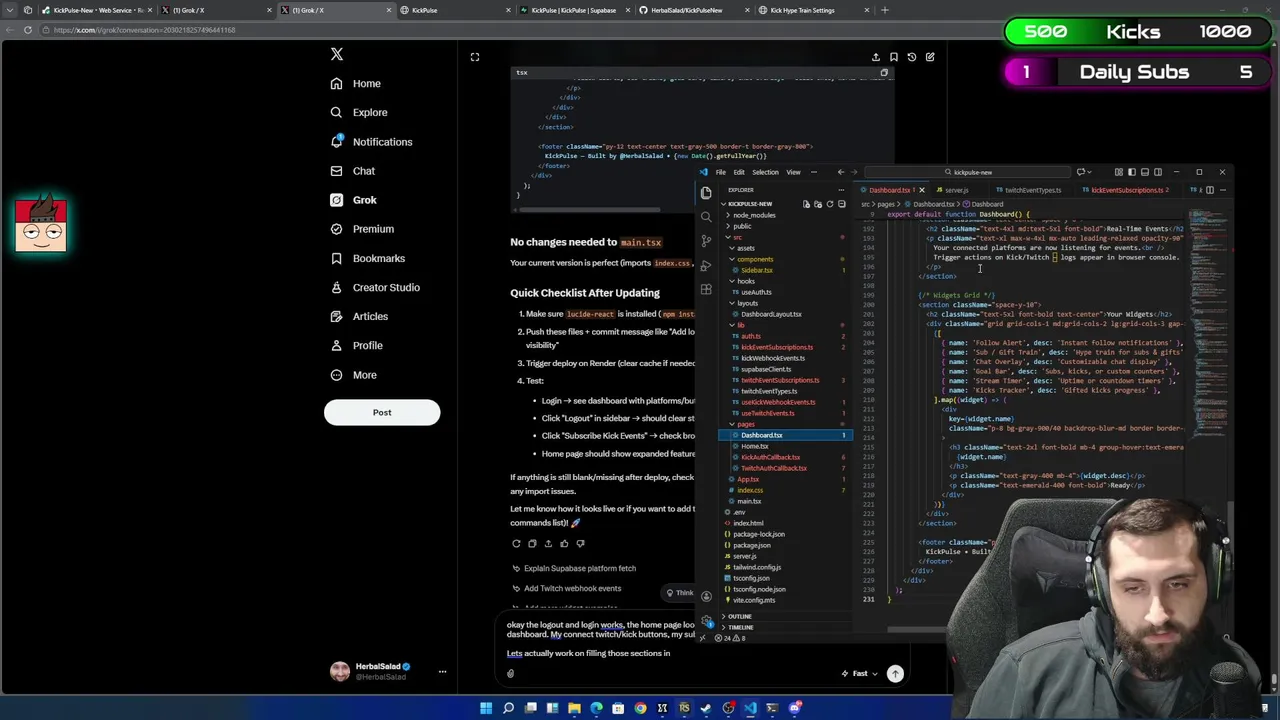Click the VS Code command center search box
This screenshot has height=720, width=1280.
click(x=970, y=172)
